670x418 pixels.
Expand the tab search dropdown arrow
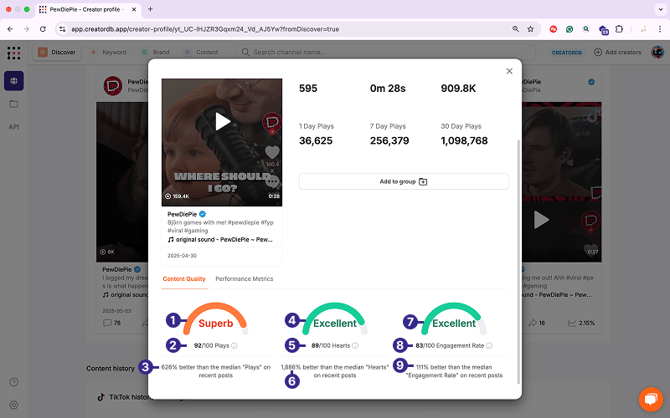tap(661, 9)
